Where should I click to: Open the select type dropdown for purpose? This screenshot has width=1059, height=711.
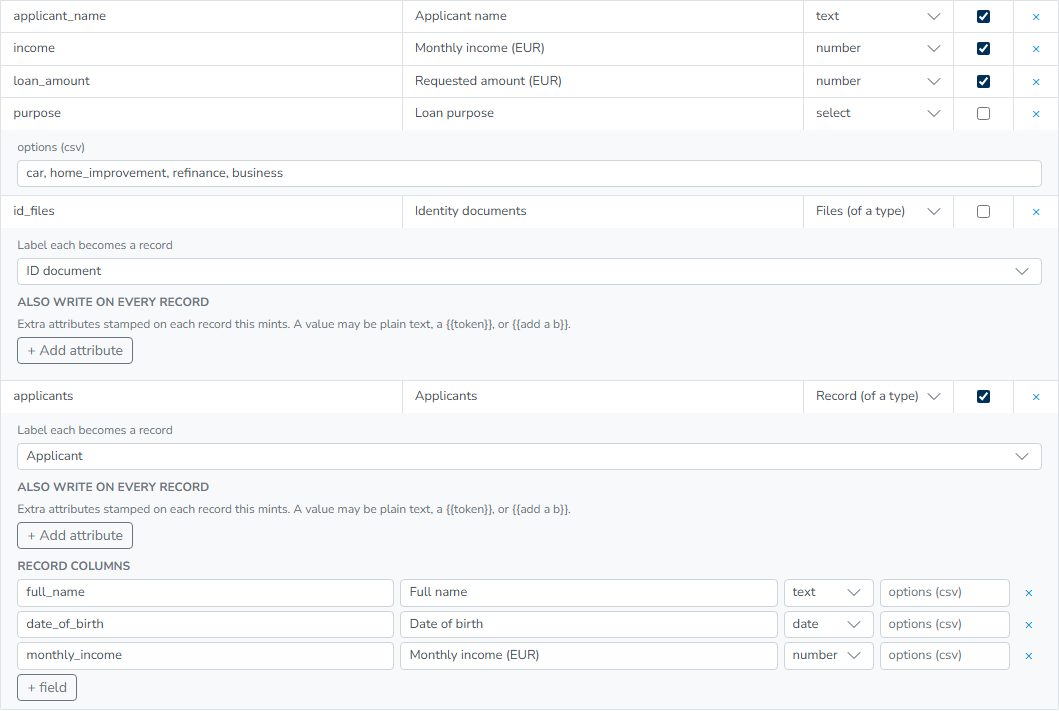pos(878,113)
